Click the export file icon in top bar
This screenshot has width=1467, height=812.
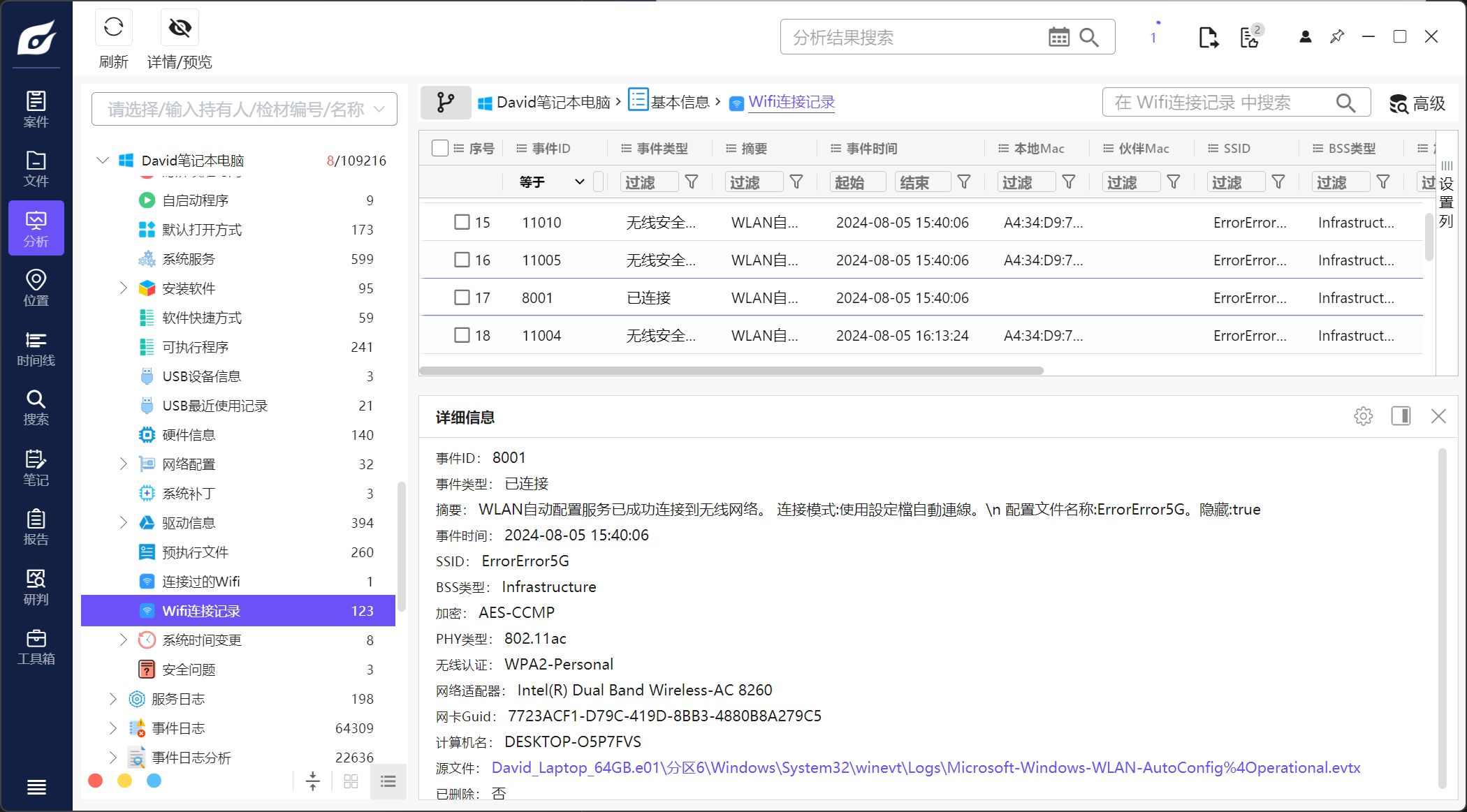pyautogui.click(x=1208, y=37)
